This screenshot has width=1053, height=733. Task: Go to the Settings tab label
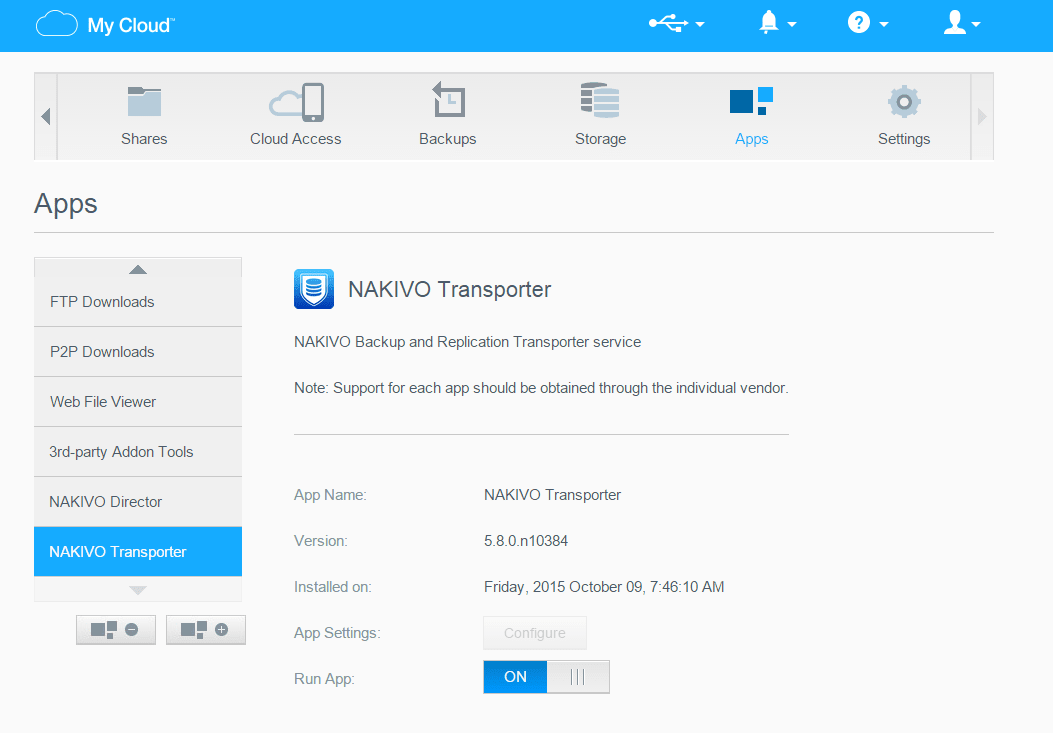click(904, 139)
